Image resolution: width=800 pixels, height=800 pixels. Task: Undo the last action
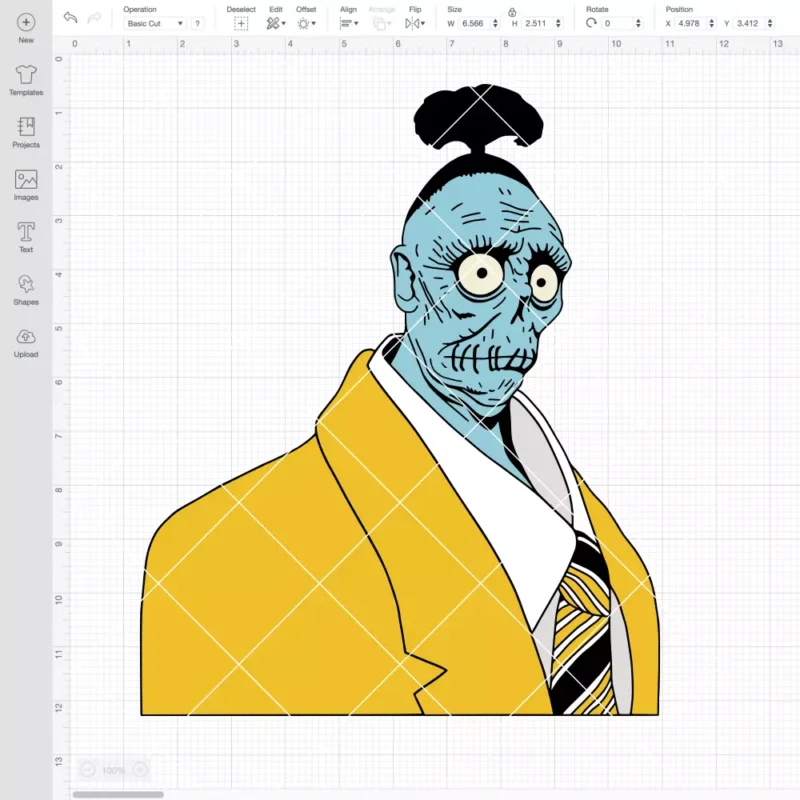coord(70,17)
